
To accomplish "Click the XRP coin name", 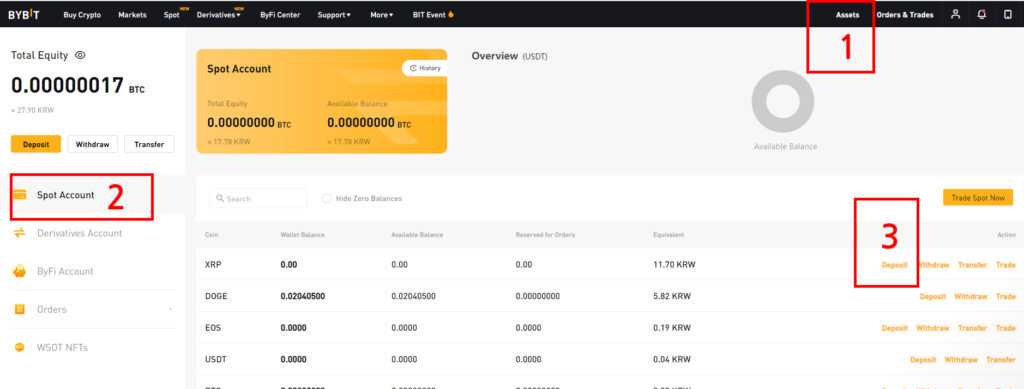I will click(213, 264).
